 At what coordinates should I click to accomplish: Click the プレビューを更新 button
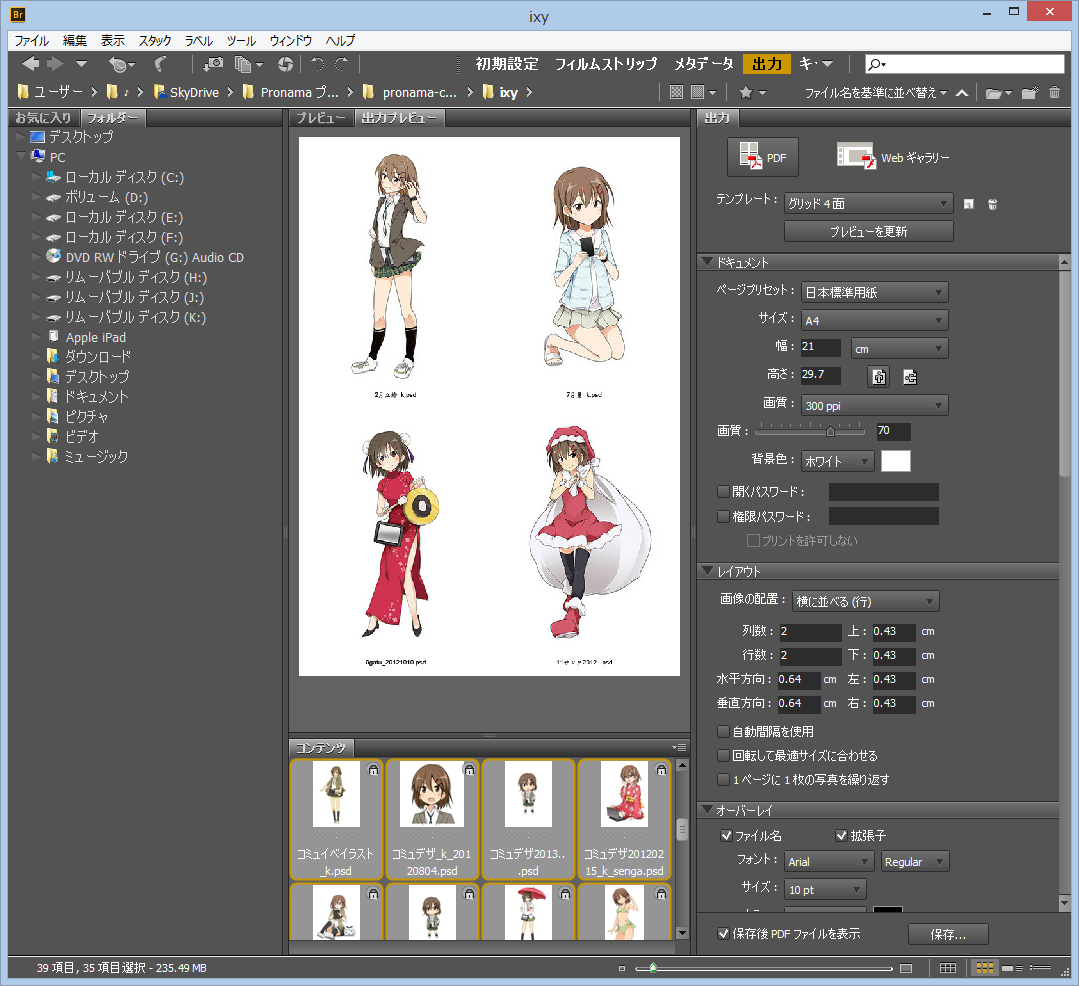[868, 231]
